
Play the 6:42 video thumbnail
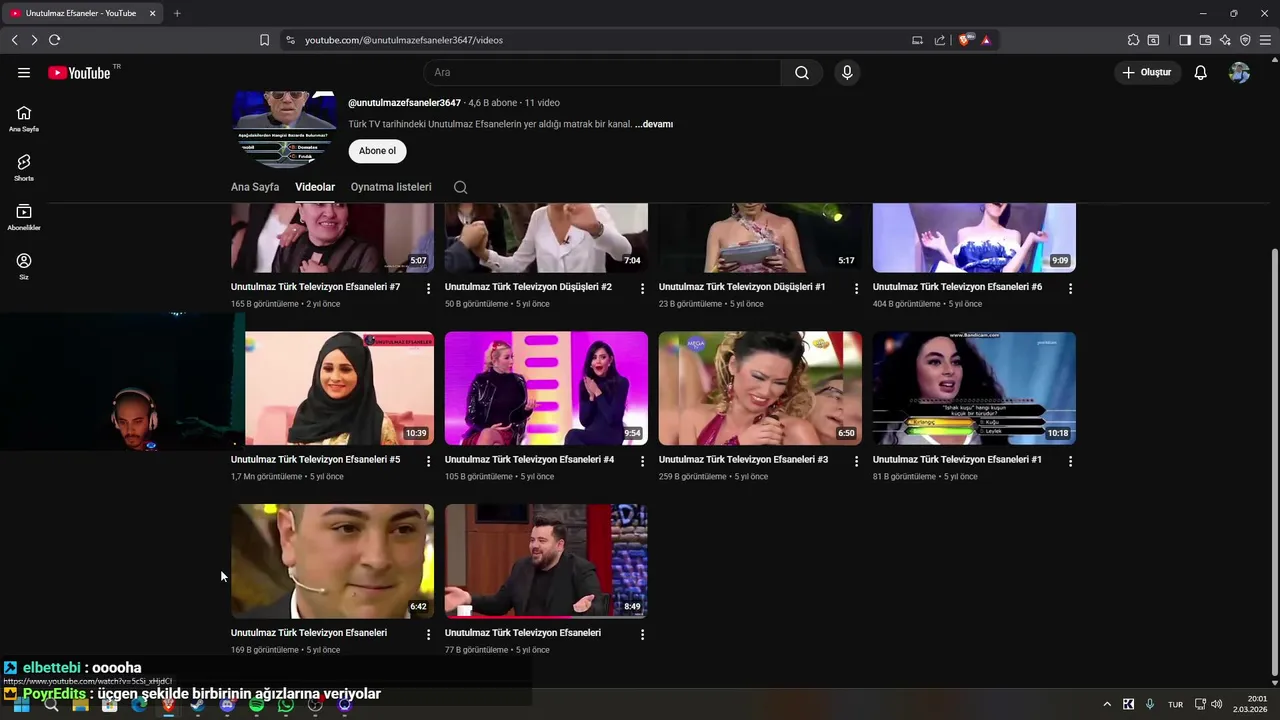point(332,561)
